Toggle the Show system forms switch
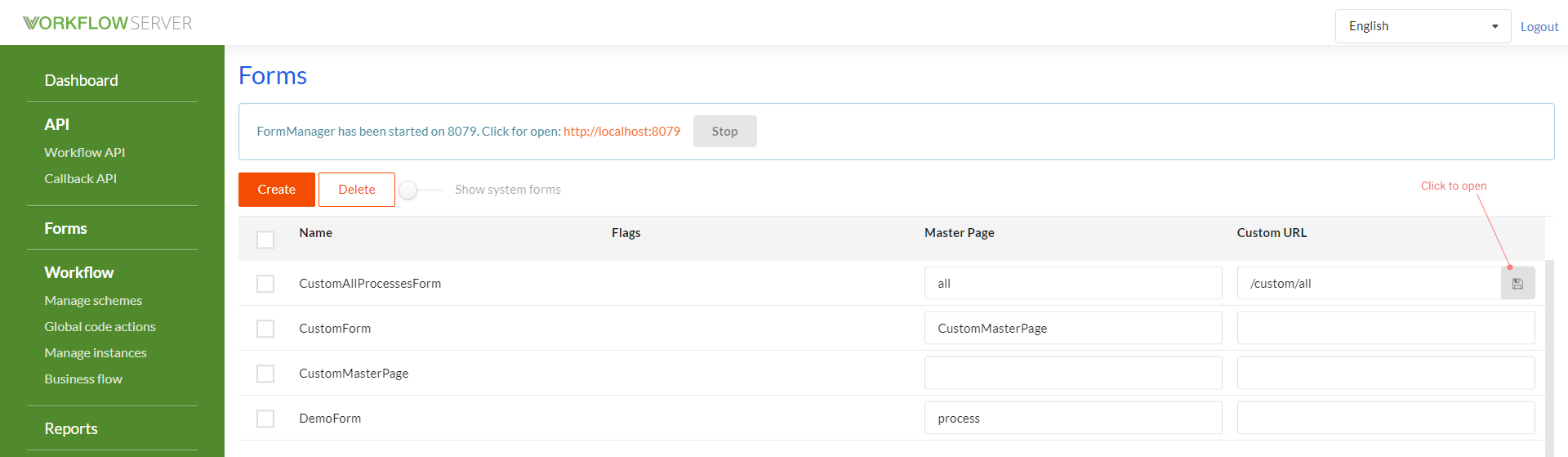Viewport: 1568px width, 457px height. click(420, 190)
